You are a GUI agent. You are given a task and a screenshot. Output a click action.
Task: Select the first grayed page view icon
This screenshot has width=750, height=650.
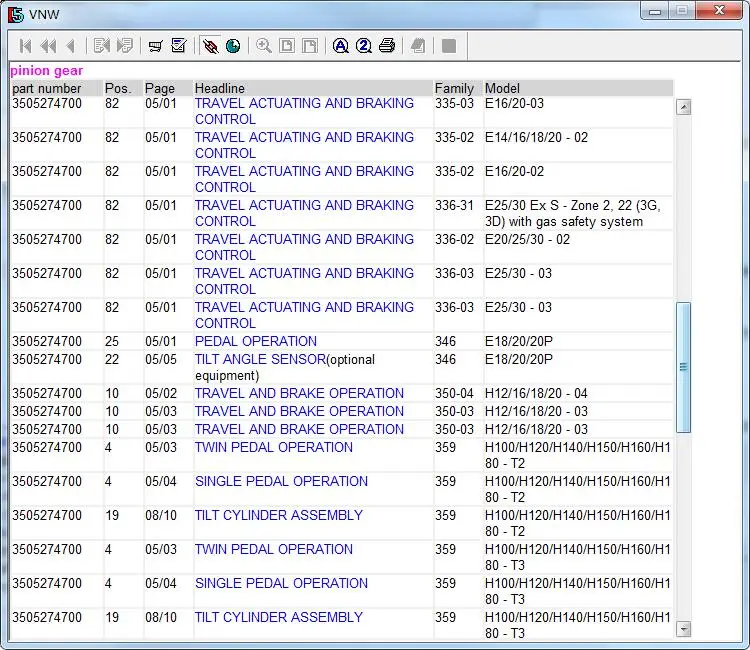click(x=287, y=46)
